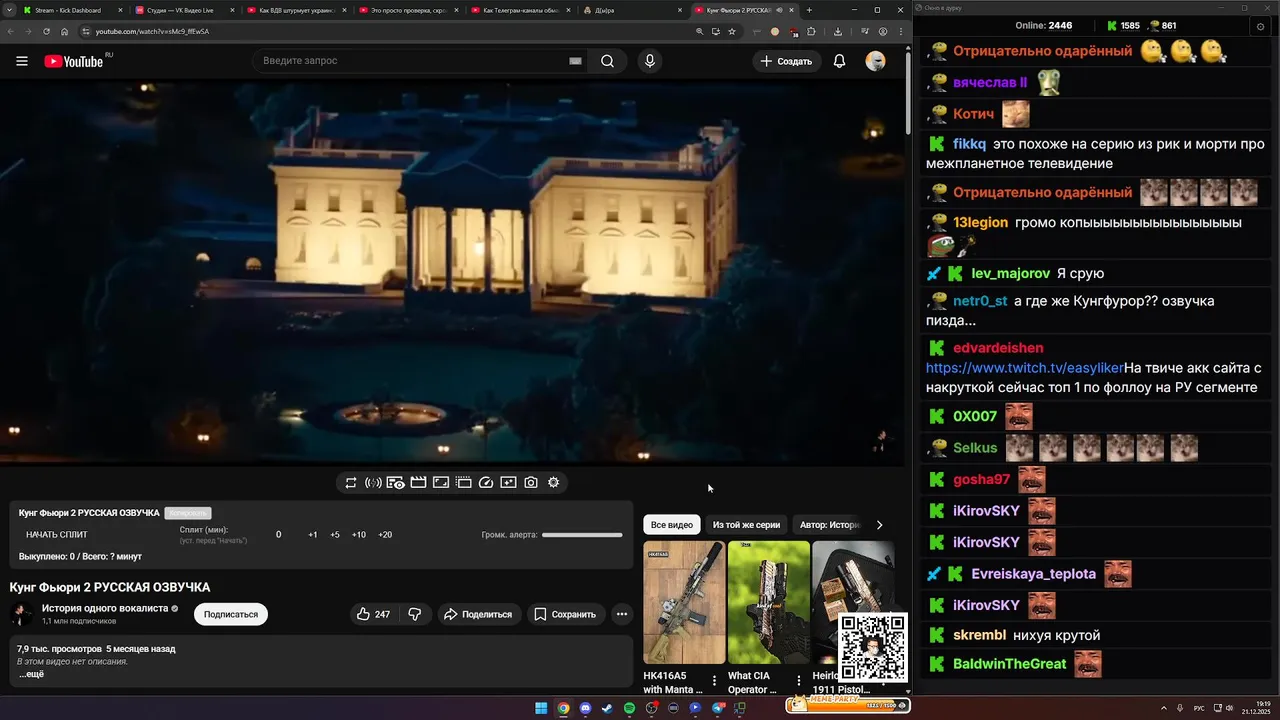Open new browser tab with plus
Screen dimensions: 1280x720
pos(809,10)
